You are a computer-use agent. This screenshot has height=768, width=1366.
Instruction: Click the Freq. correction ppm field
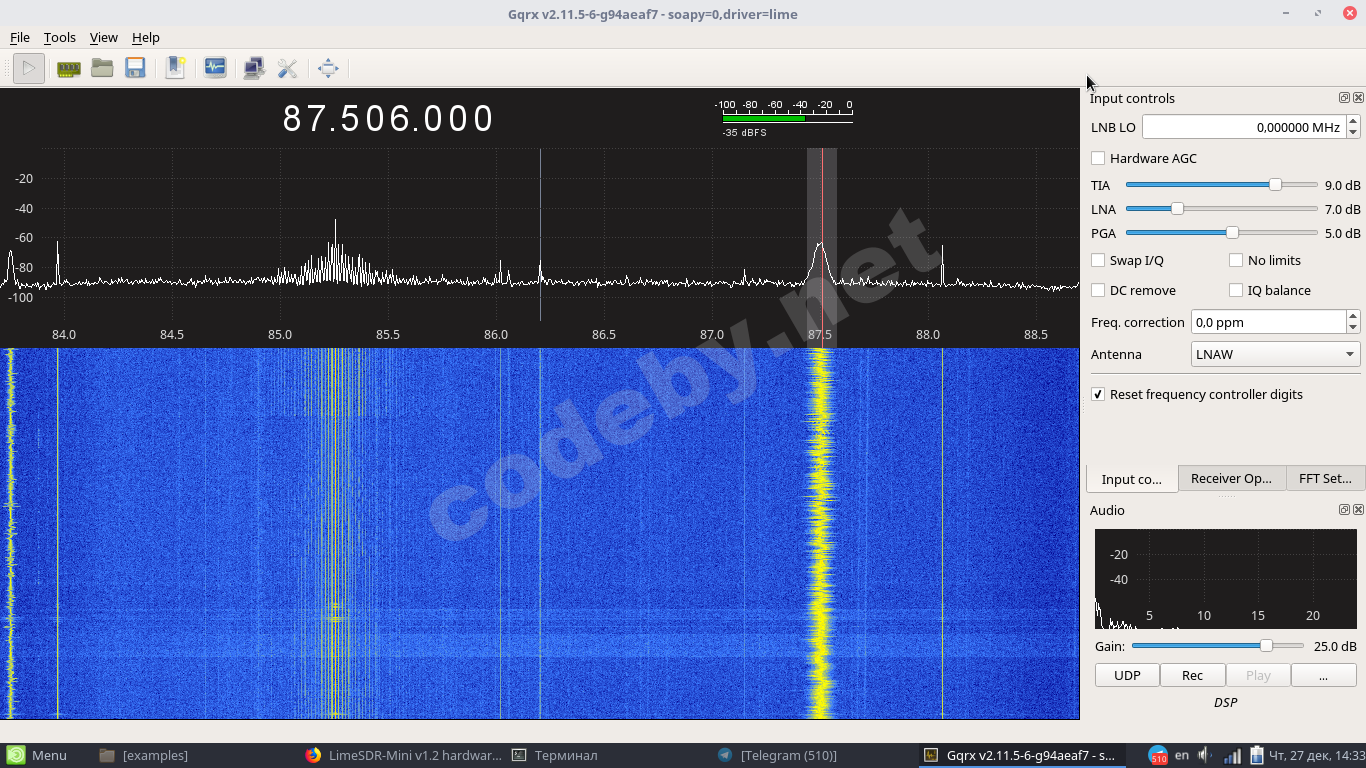click(1268, 322)
